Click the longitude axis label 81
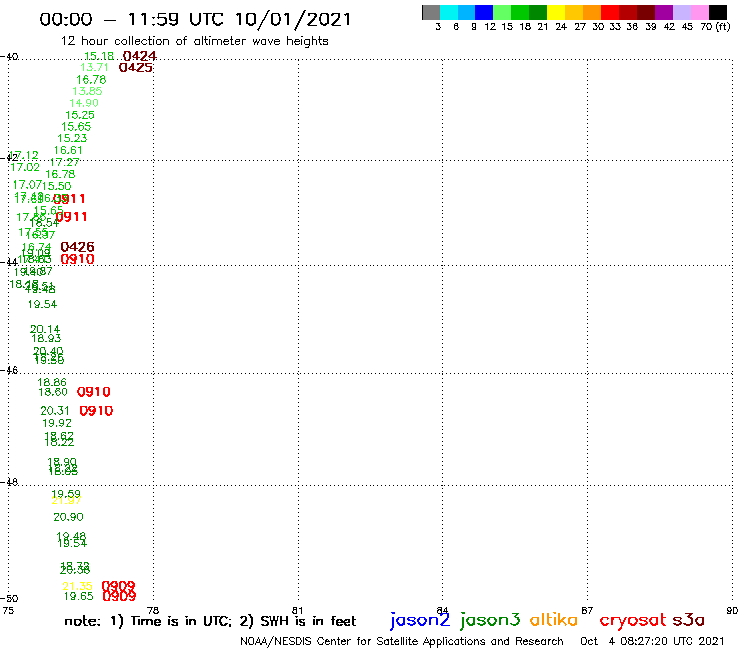 click(x=297, y=611)
